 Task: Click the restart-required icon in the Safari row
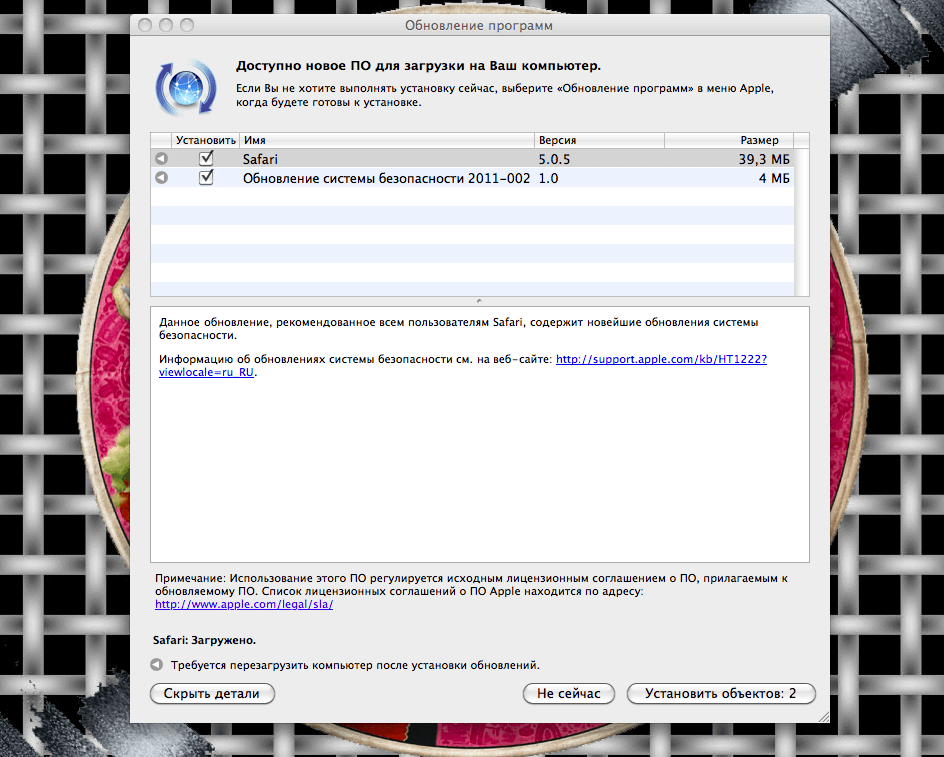coord(161,158)
